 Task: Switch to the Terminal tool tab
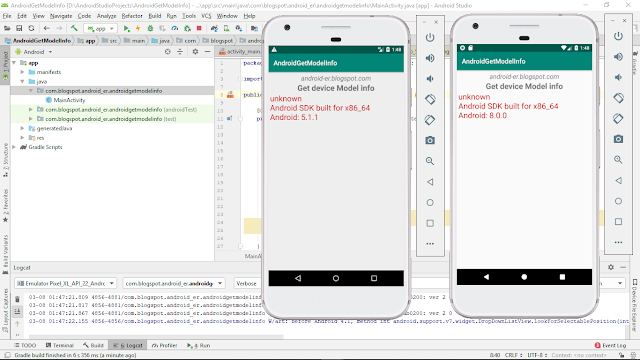coord(60,345)
